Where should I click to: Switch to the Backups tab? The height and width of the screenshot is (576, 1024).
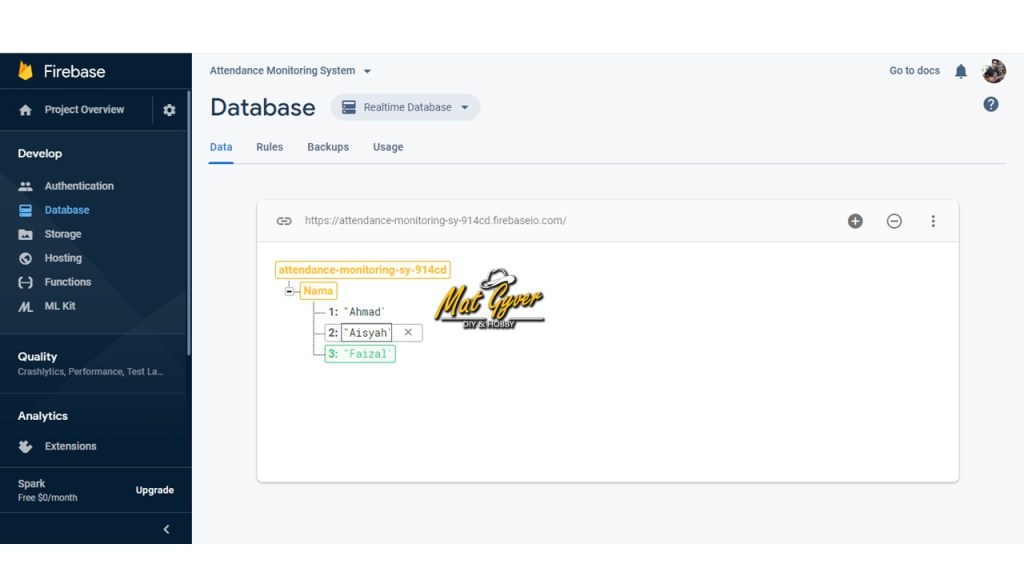point(328,147)
